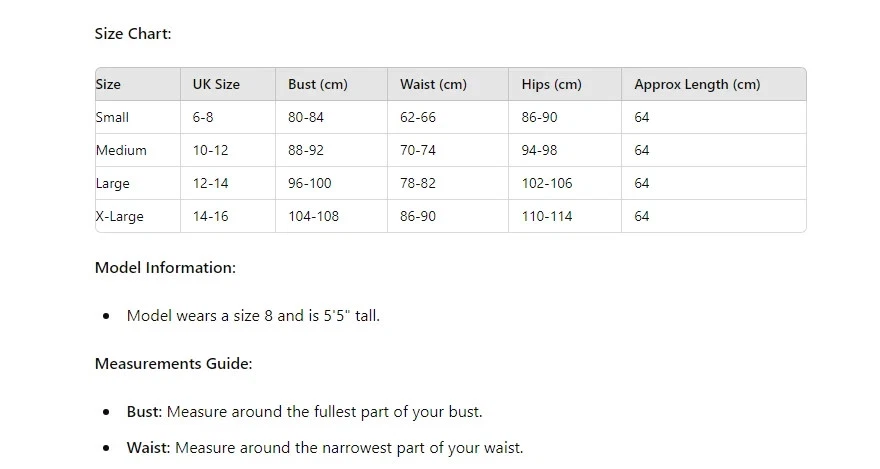Screen dimensions: 880x469
Task: Click the "Waist (cm)" column header
Action: click(433, 85)
